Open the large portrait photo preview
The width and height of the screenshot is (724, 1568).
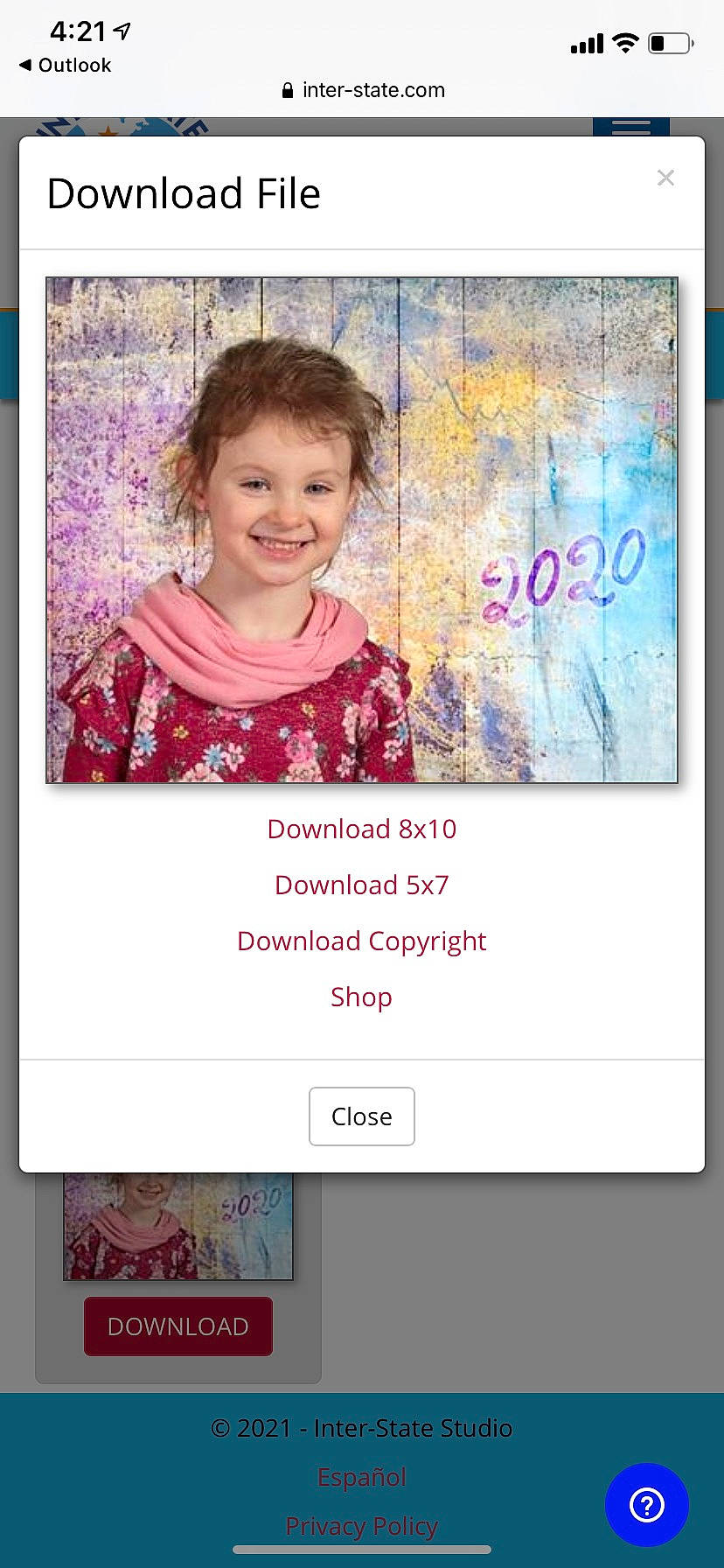coord(362,529)
